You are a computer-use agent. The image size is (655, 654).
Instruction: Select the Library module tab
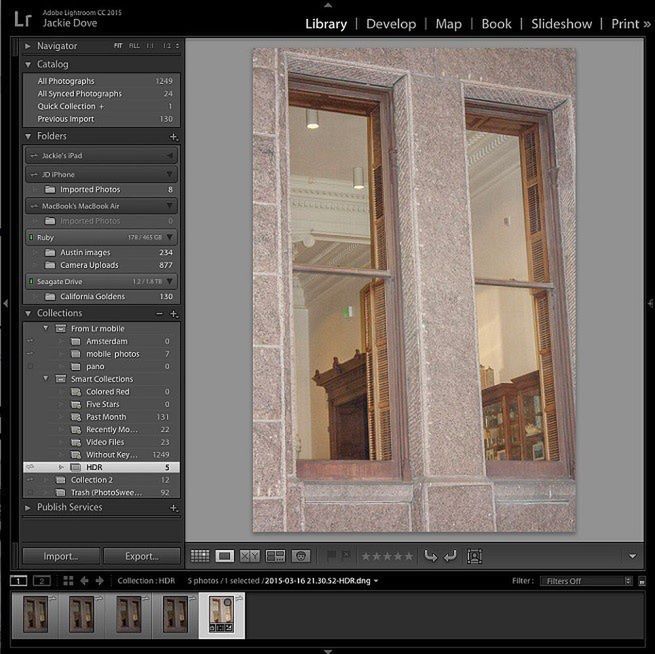tap(326, 24)
